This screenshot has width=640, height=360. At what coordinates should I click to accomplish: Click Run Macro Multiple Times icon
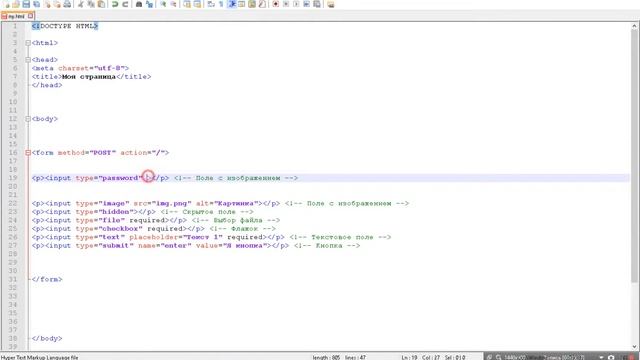click(306, 4)
